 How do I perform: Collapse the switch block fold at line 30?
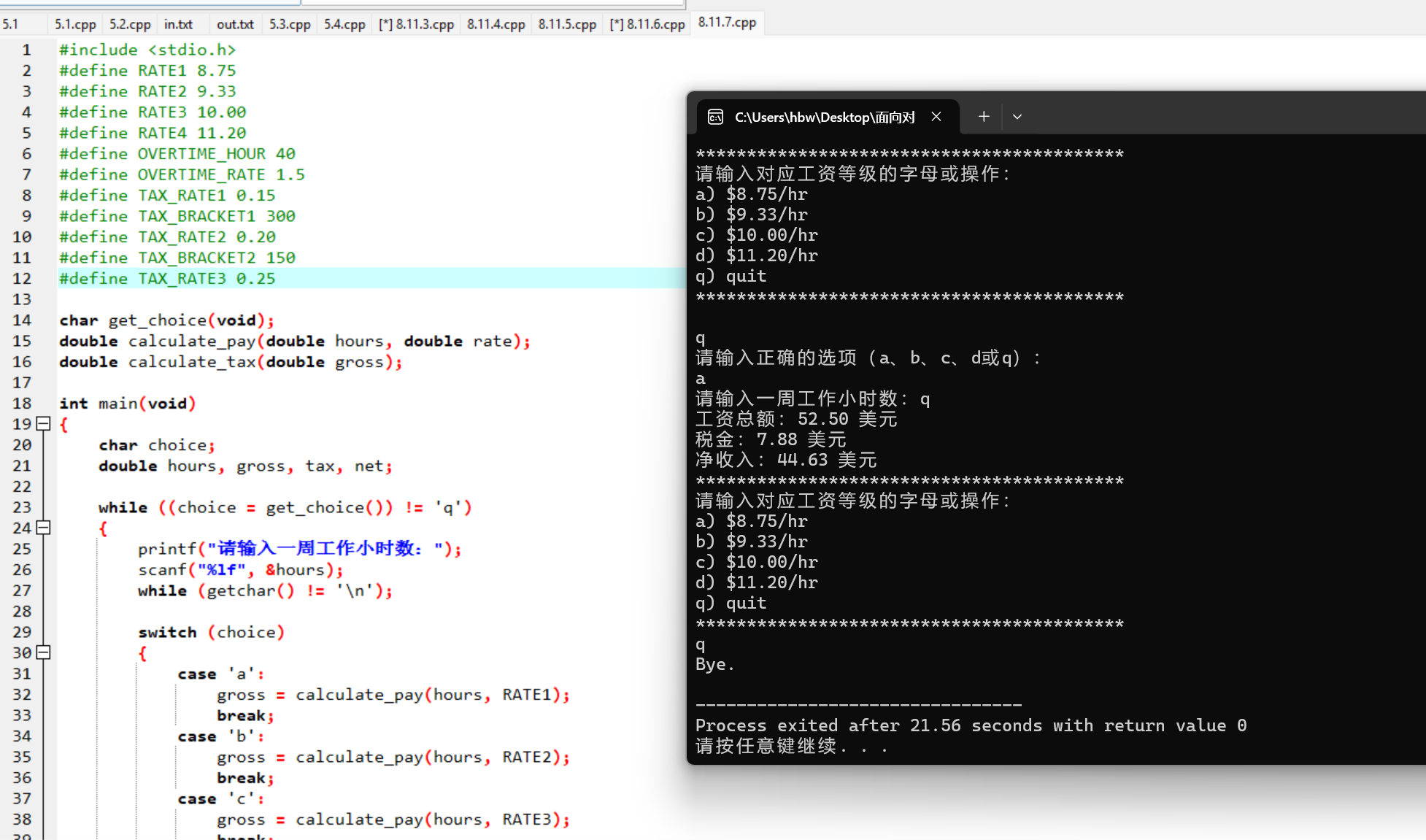(43, 652)
